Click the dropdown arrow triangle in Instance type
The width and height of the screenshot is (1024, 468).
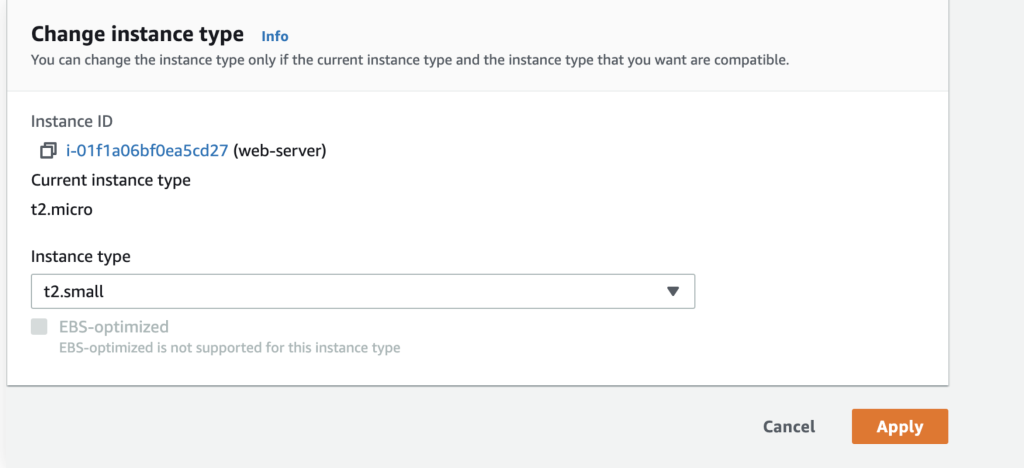pyautogui.click(x=673, y=291)
